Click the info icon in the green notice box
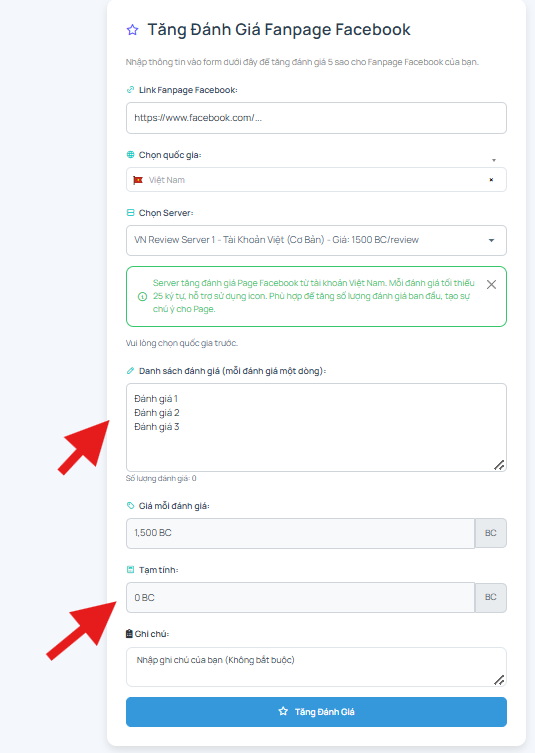The height and width of the screenshot is (753, 535). [x=142, y=296]
